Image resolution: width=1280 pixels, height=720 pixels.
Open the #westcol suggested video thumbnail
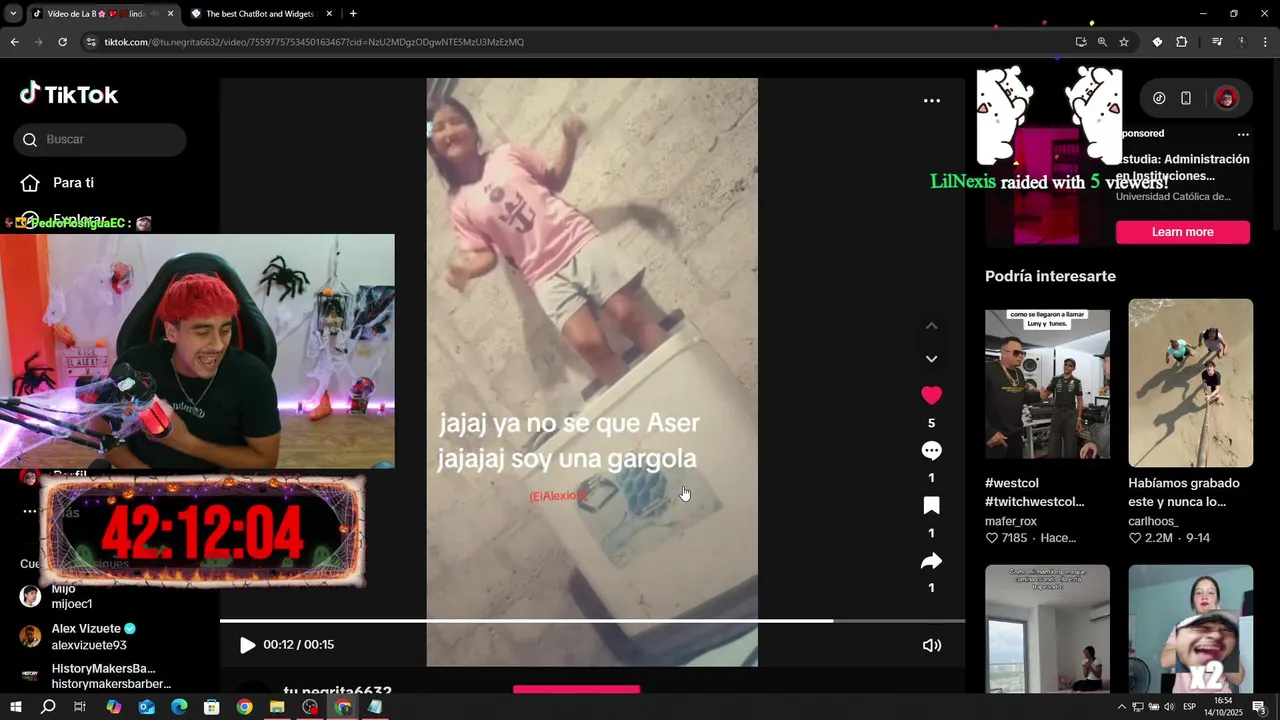click(1047, 383)
